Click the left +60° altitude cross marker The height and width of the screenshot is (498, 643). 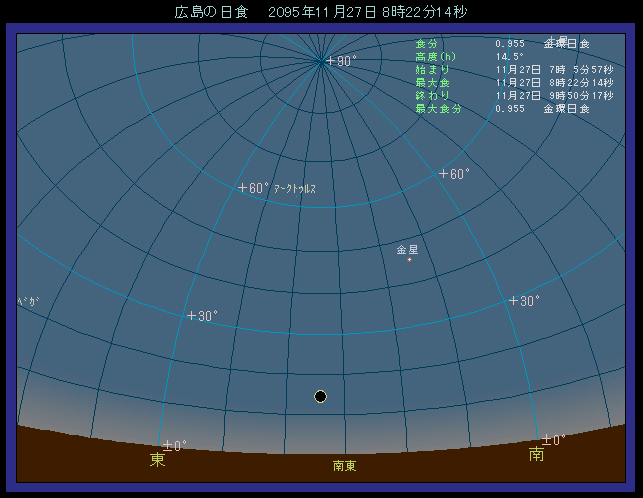[x=242, y=187]
